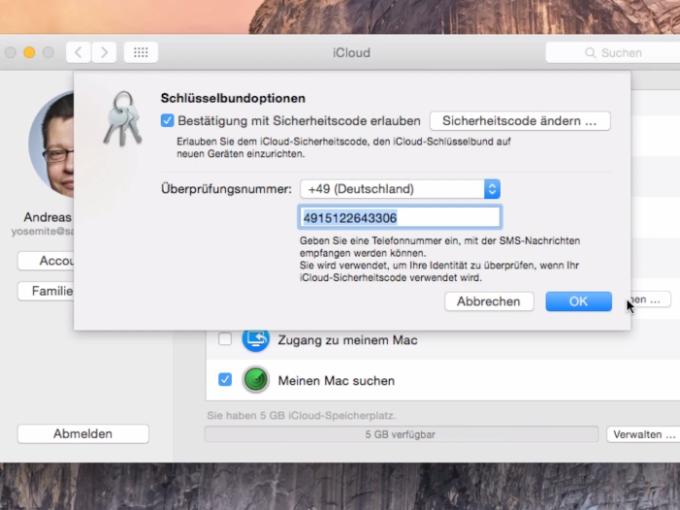Click the Suchen search field
The image size is (680, 510).
[x=613, y=53]
